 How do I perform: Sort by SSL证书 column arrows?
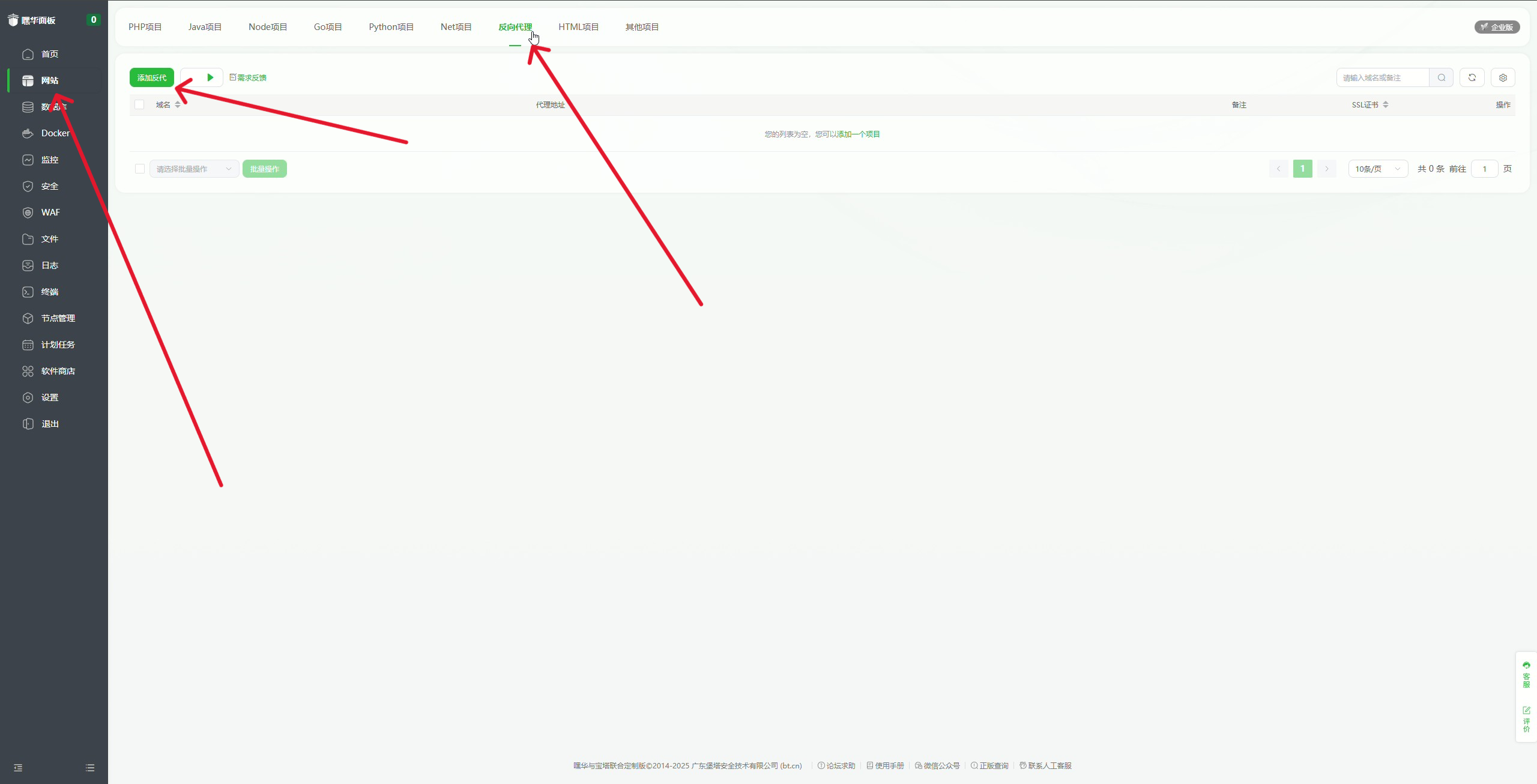(x=1386, y=104)
